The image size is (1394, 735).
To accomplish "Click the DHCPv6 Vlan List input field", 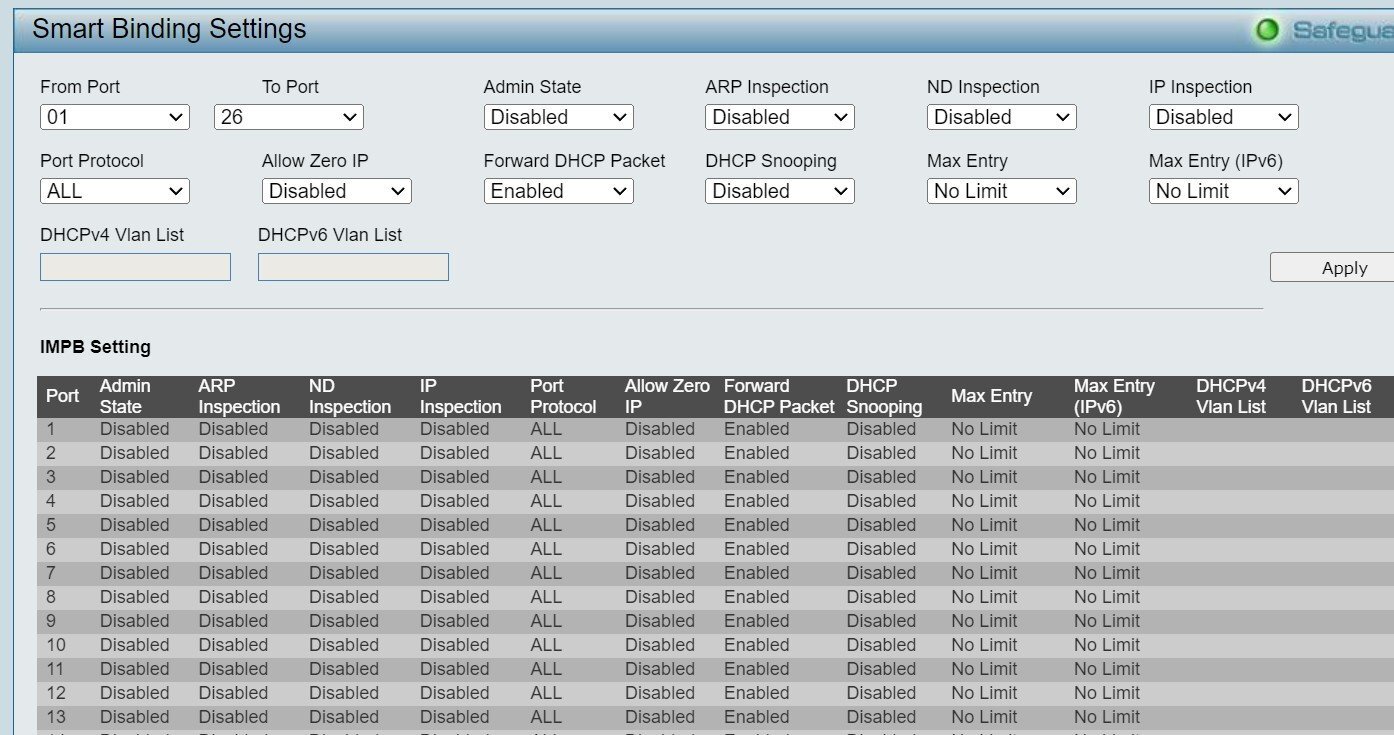I will coord(353,267).
